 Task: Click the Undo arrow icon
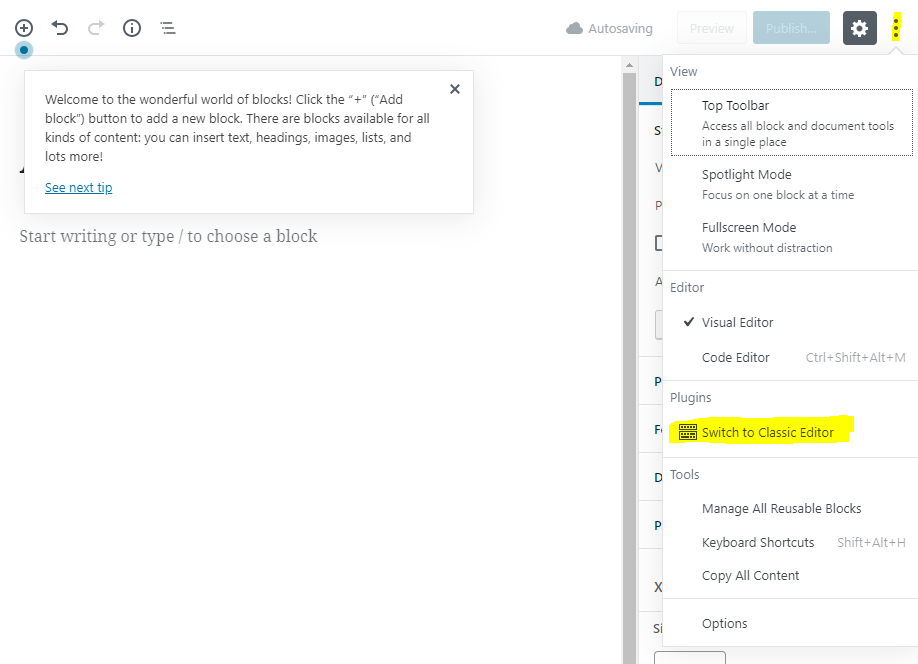60,28
